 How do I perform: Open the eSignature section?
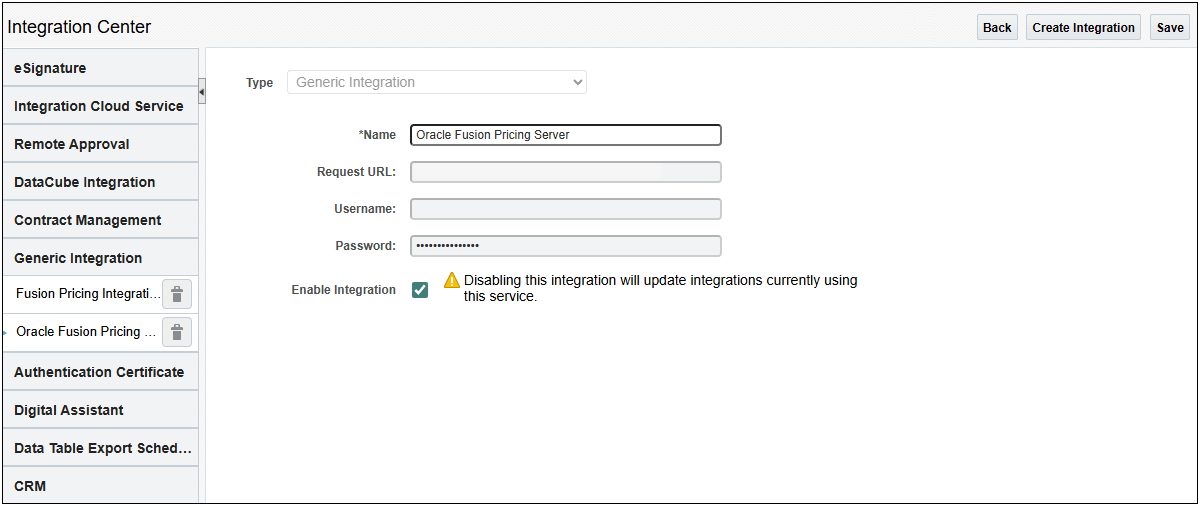point(100,68)
